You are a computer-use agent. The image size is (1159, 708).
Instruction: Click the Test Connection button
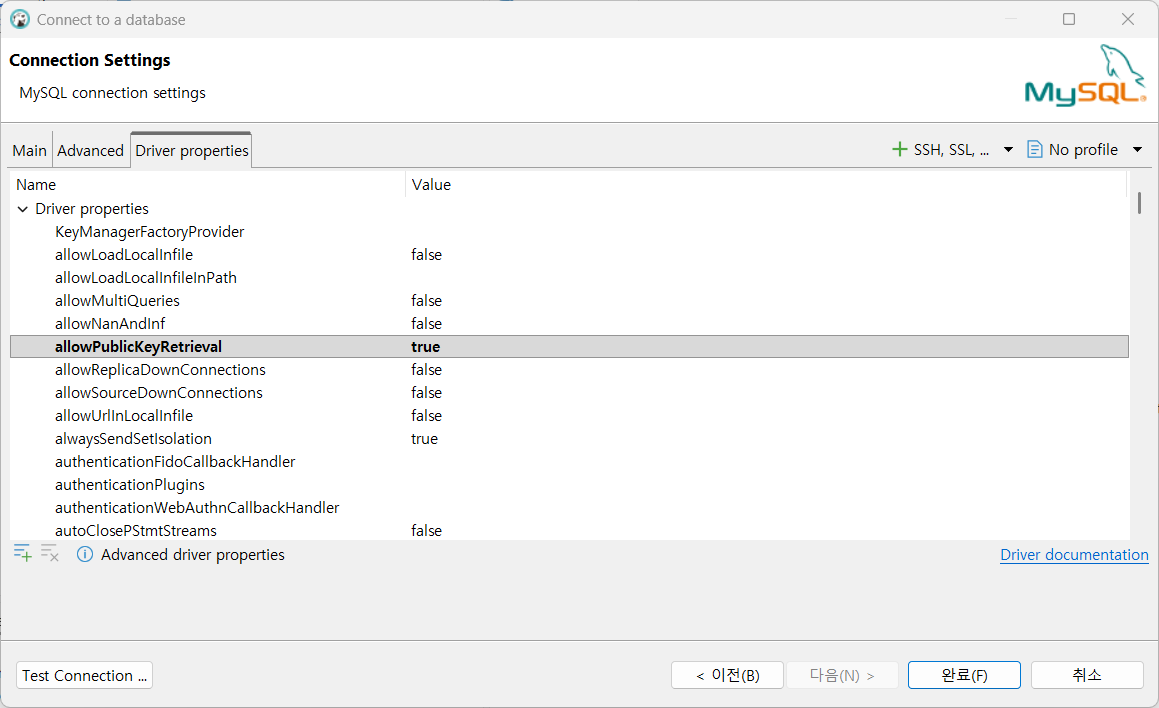click(x=85, y=675)
